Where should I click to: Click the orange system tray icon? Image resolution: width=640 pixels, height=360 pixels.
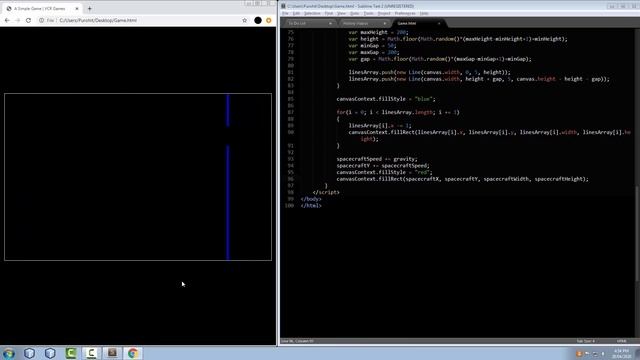click(578, 354)
